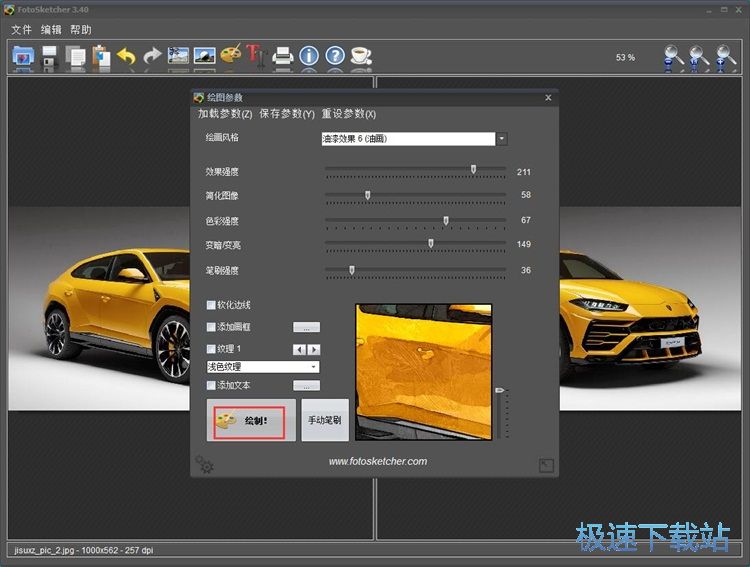Expand the 浅色纹理 texture dropdown

(313, 367)
